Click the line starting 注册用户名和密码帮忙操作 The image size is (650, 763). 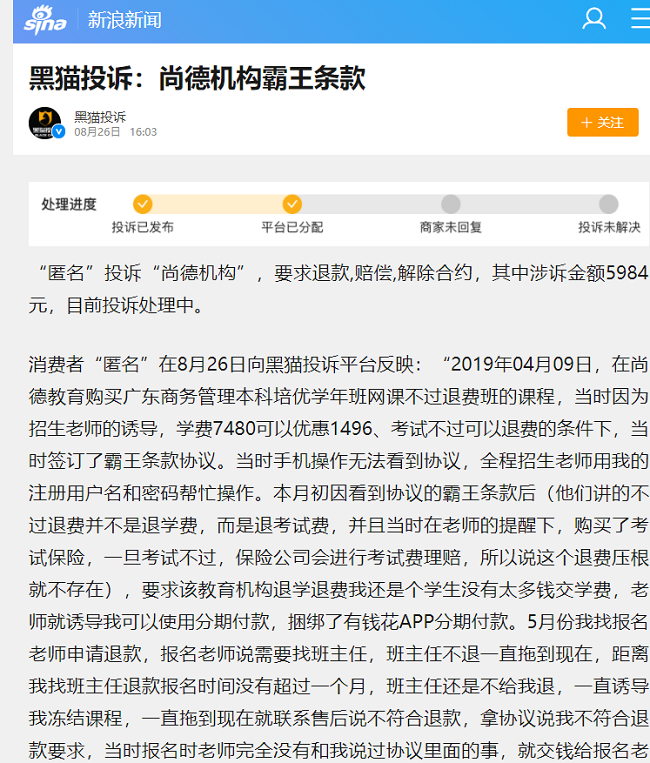coord(339,493)
